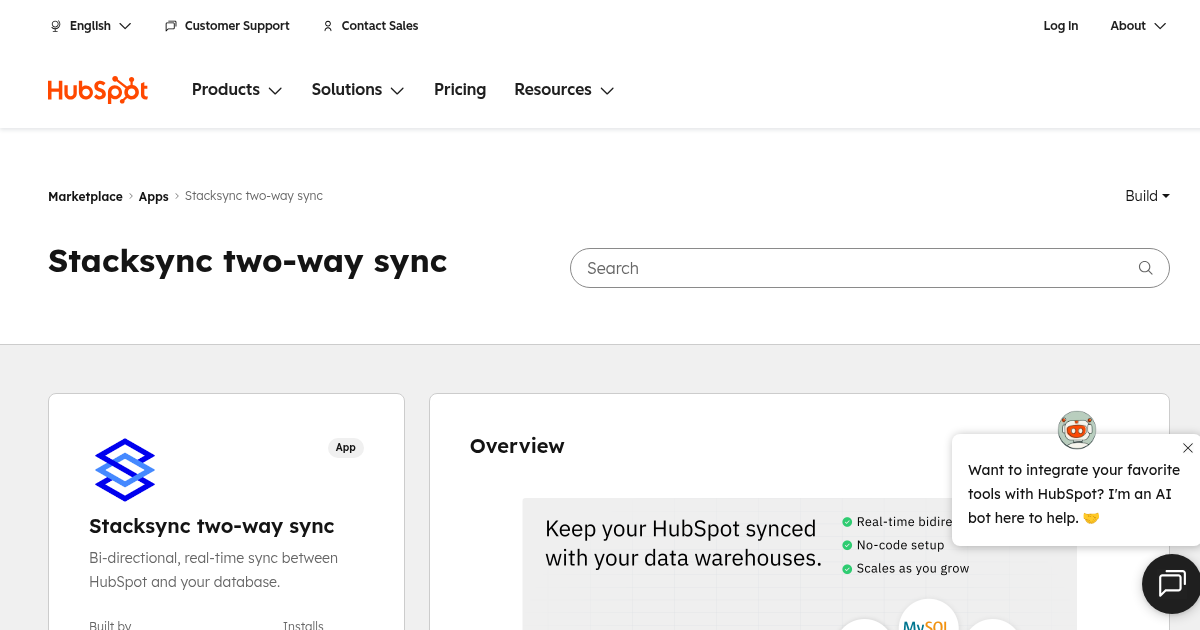The image size is (1200, 630).
Task: Expand the Solutions menu
Action: click(358, 90)
